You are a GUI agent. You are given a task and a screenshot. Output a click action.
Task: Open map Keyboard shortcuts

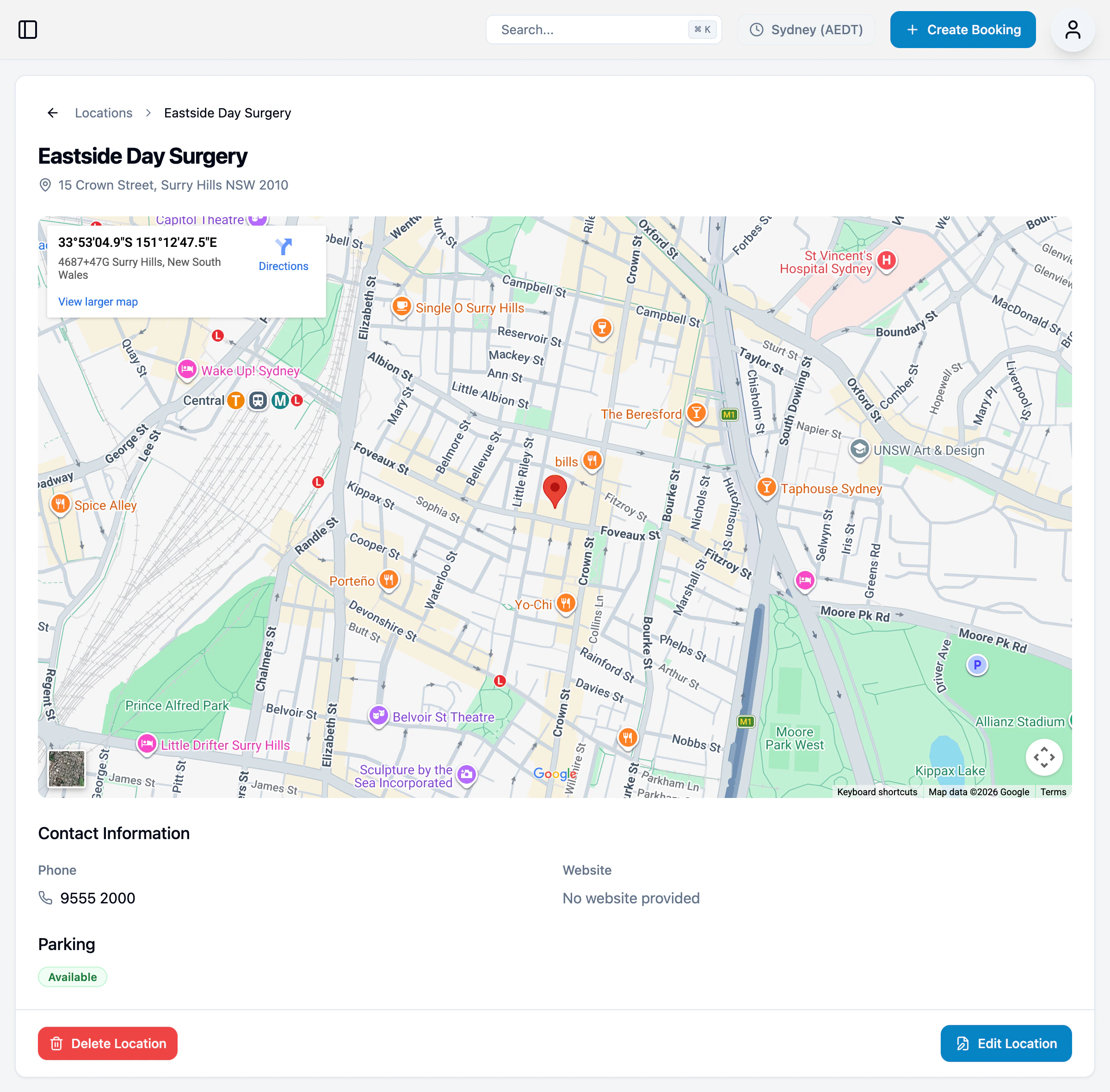[876, 792]
